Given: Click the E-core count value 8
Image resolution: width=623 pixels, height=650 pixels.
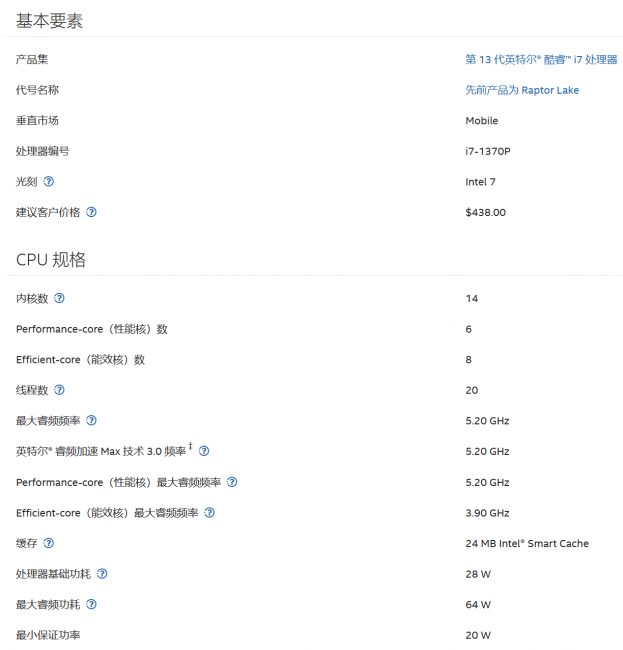Looking at the screenshot, I should 468,360.
